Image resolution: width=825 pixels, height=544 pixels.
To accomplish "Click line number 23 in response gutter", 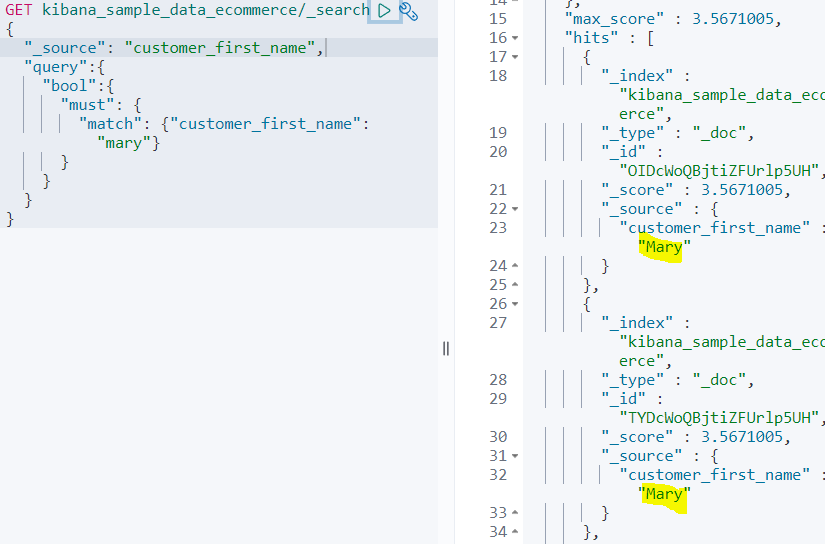I will click(498, 228).
